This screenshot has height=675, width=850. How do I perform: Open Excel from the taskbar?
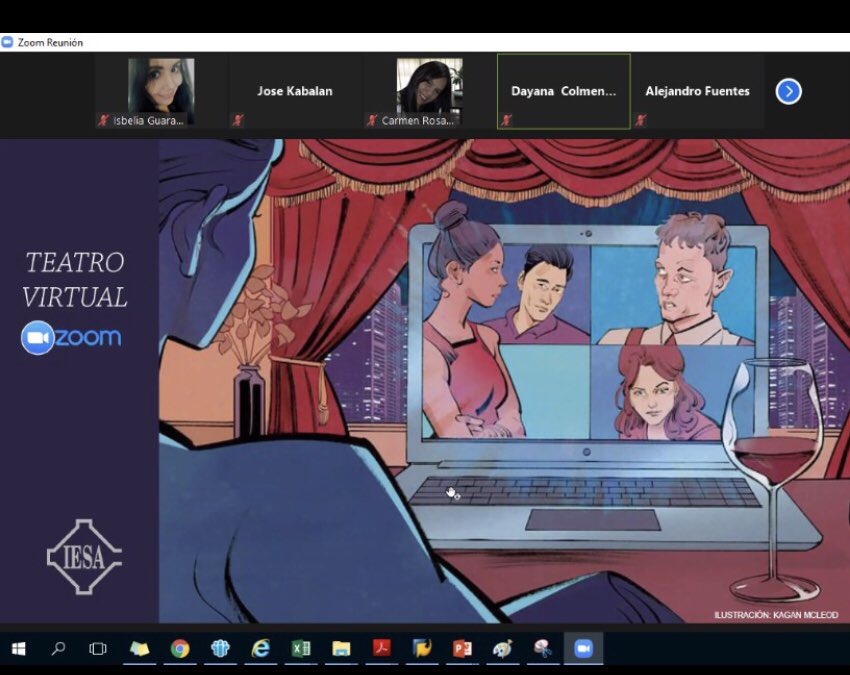click(x=301, y=648)
